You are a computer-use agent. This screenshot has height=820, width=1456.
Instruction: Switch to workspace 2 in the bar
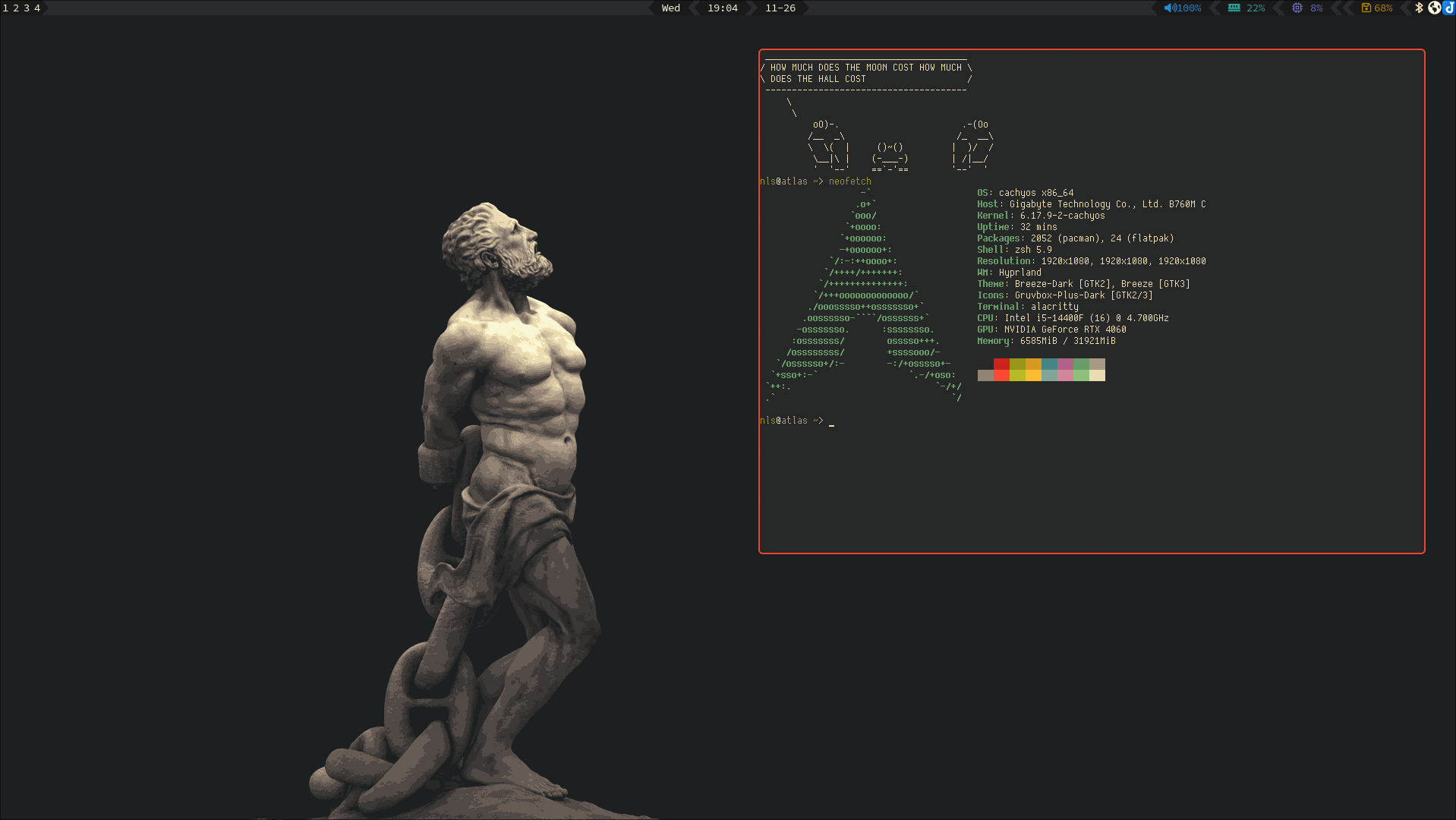tap(16, 8)
